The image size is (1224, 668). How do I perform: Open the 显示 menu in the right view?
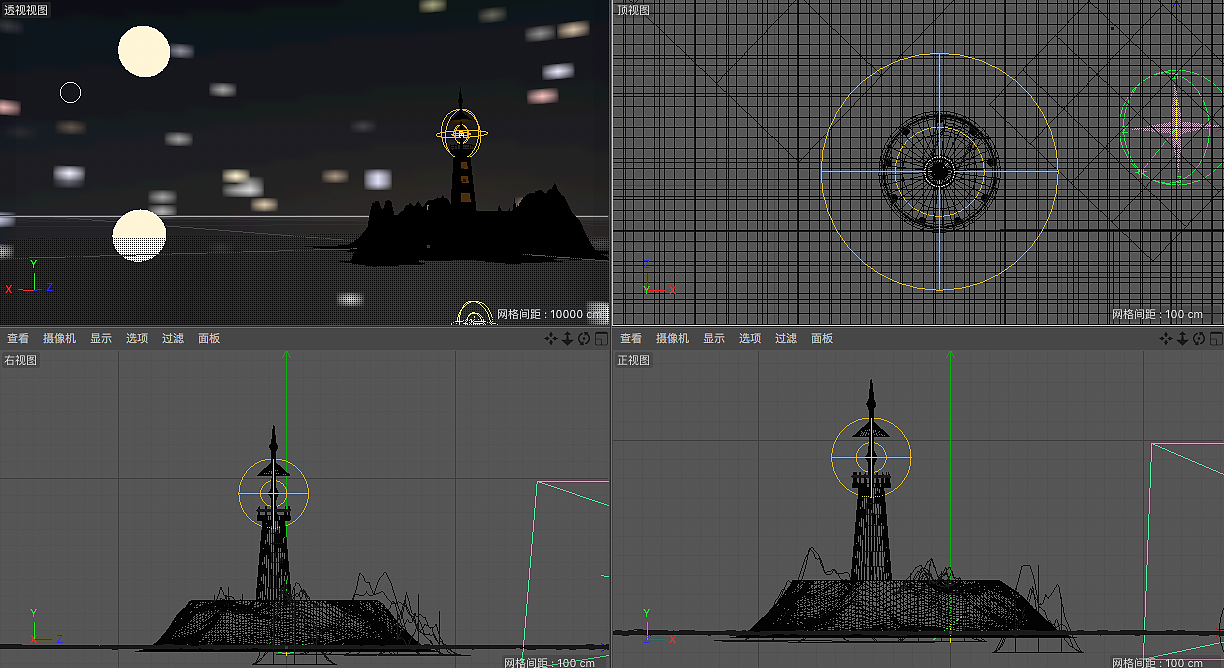tap(101, 338)
